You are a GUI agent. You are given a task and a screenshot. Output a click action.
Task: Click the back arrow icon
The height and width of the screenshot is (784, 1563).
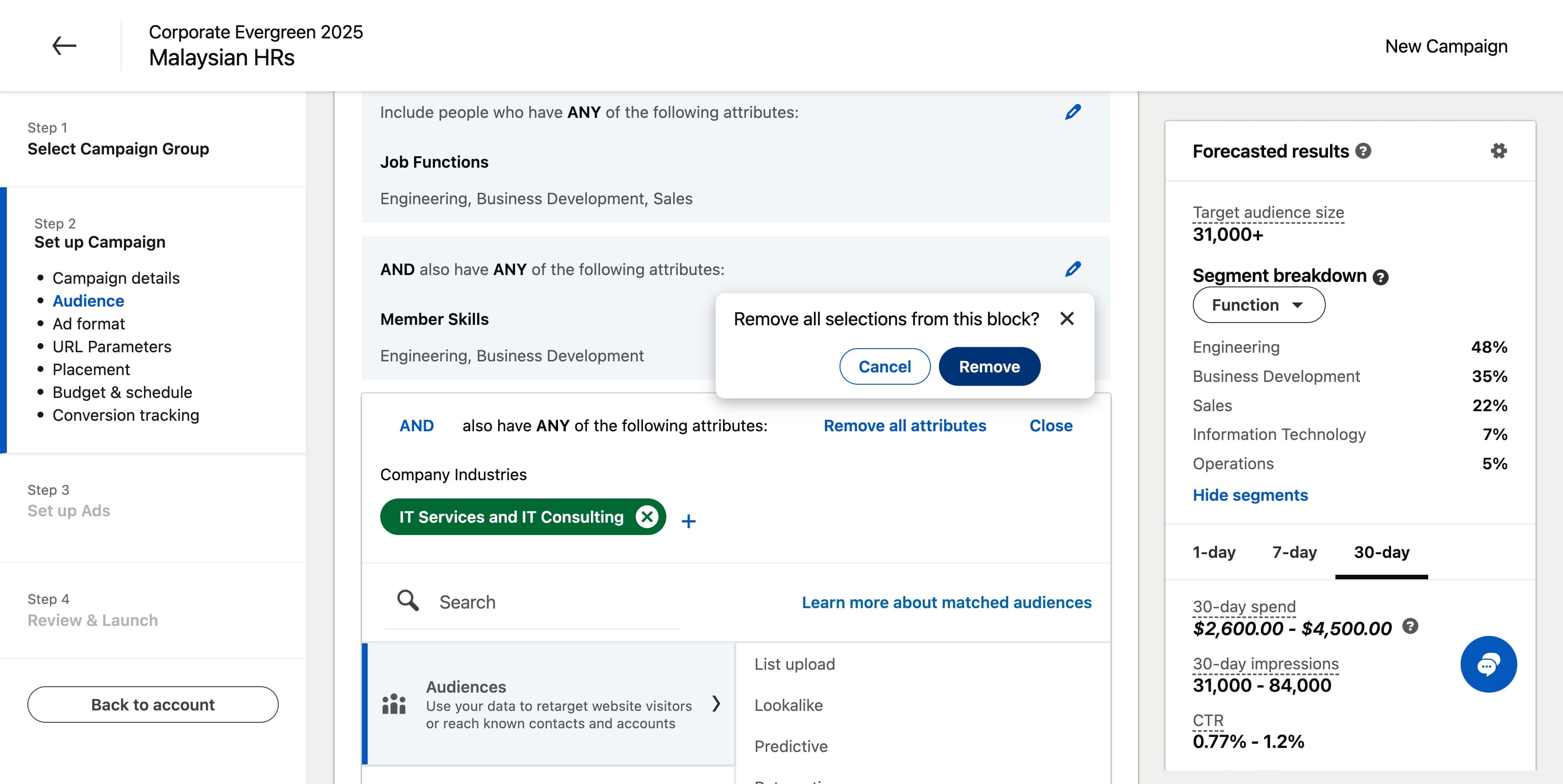64,46
